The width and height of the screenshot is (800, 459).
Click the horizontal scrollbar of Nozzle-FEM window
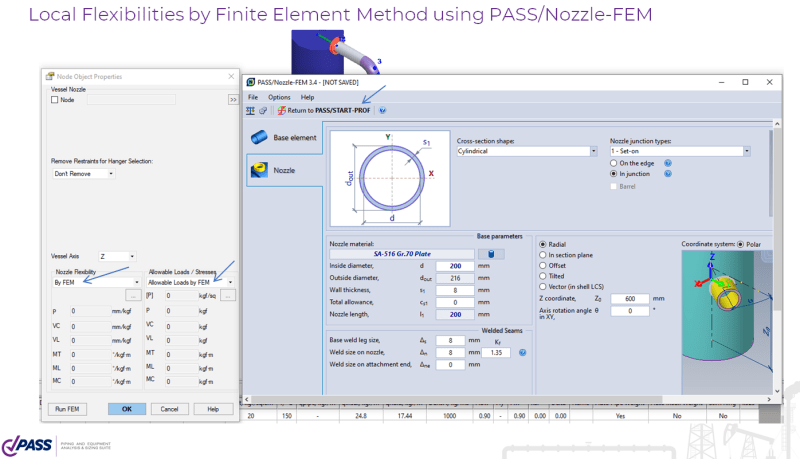coord(457,399)
